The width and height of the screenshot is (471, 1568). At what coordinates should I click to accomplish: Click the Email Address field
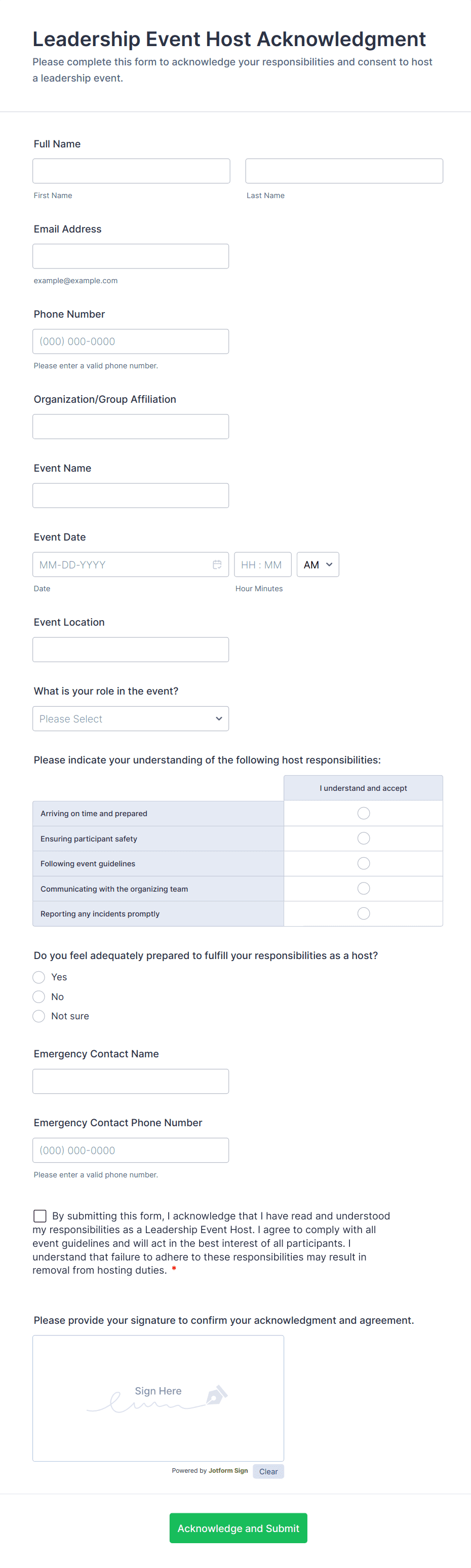[x=130, y=256]
